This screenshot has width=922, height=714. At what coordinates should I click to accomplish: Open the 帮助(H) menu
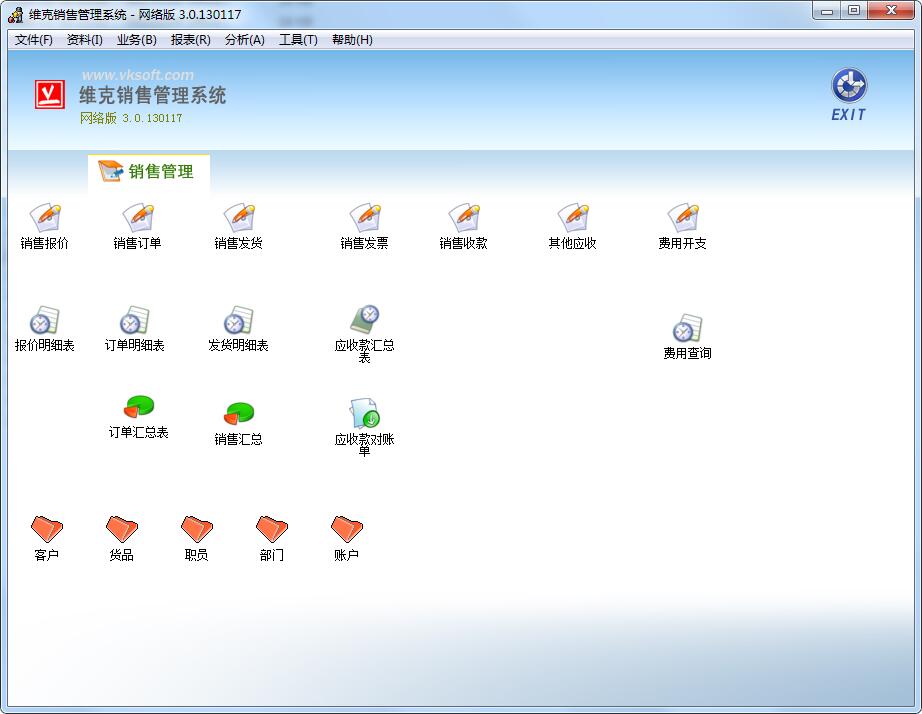point(352,39)
